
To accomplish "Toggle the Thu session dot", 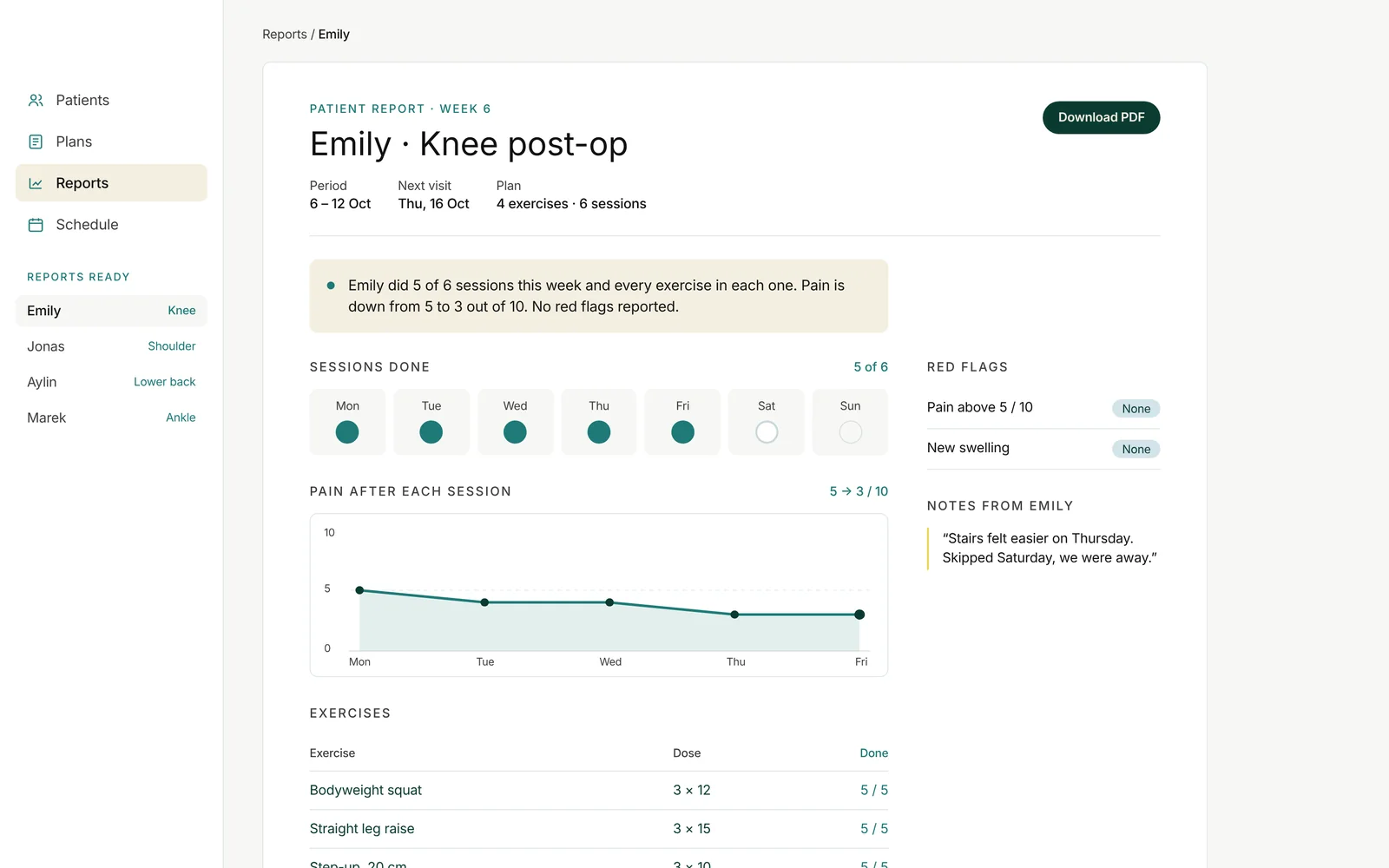I will (x=599, y=431).
